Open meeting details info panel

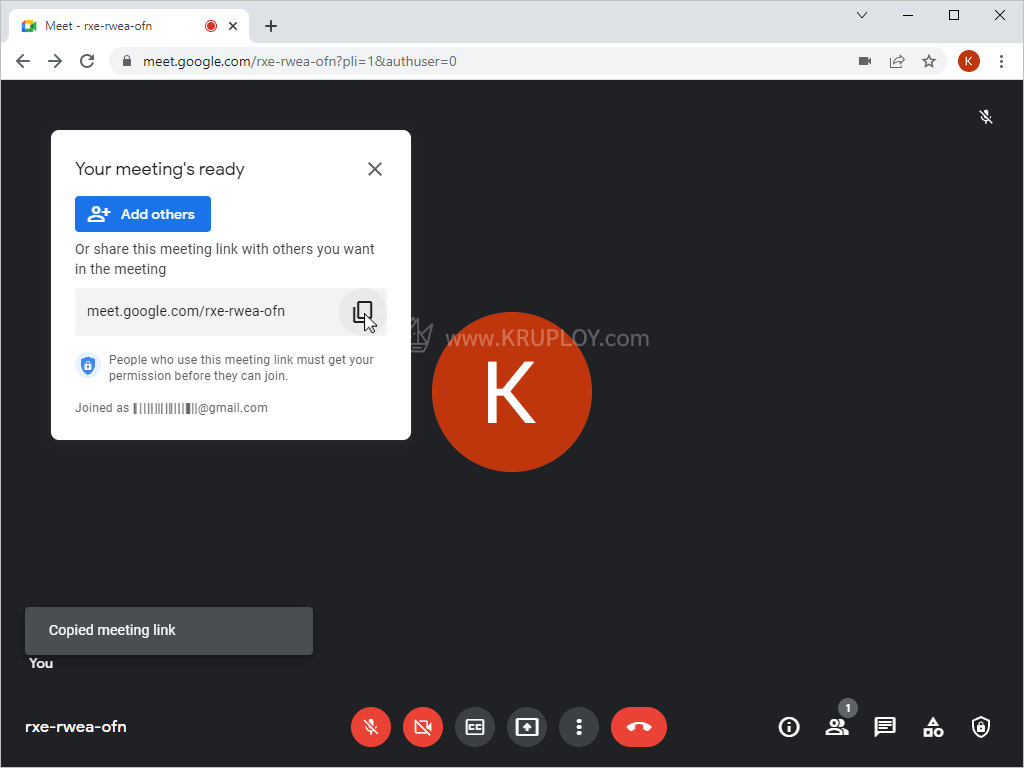coord(789,727)
